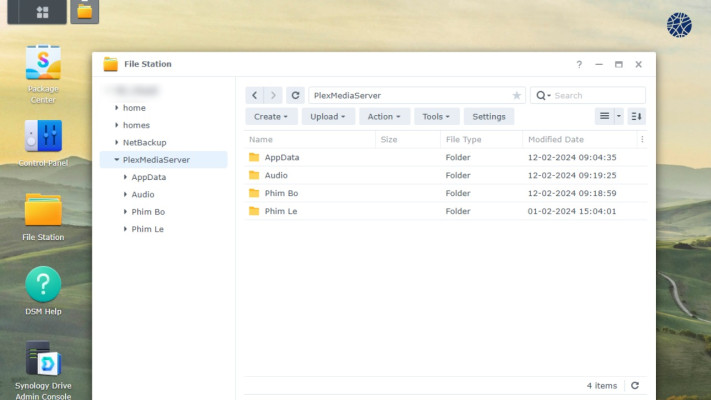Click the Audio folder icon in file list
The width and height of the screenshot is (711, 400).
[x=254, y=175]
